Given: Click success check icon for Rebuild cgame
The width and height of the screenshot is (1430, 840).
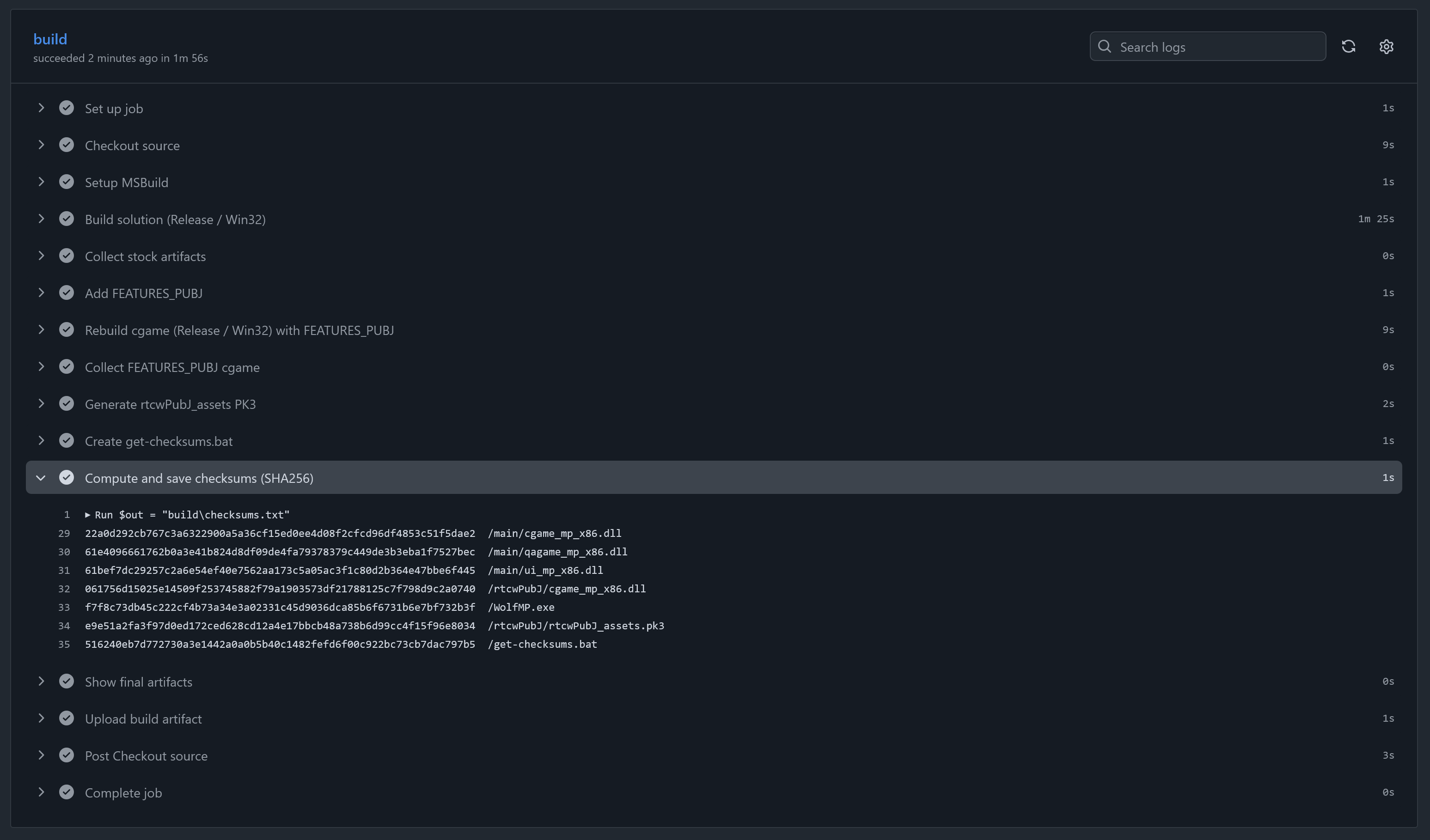Looking at the screenshot, I should tap(67, 329).
